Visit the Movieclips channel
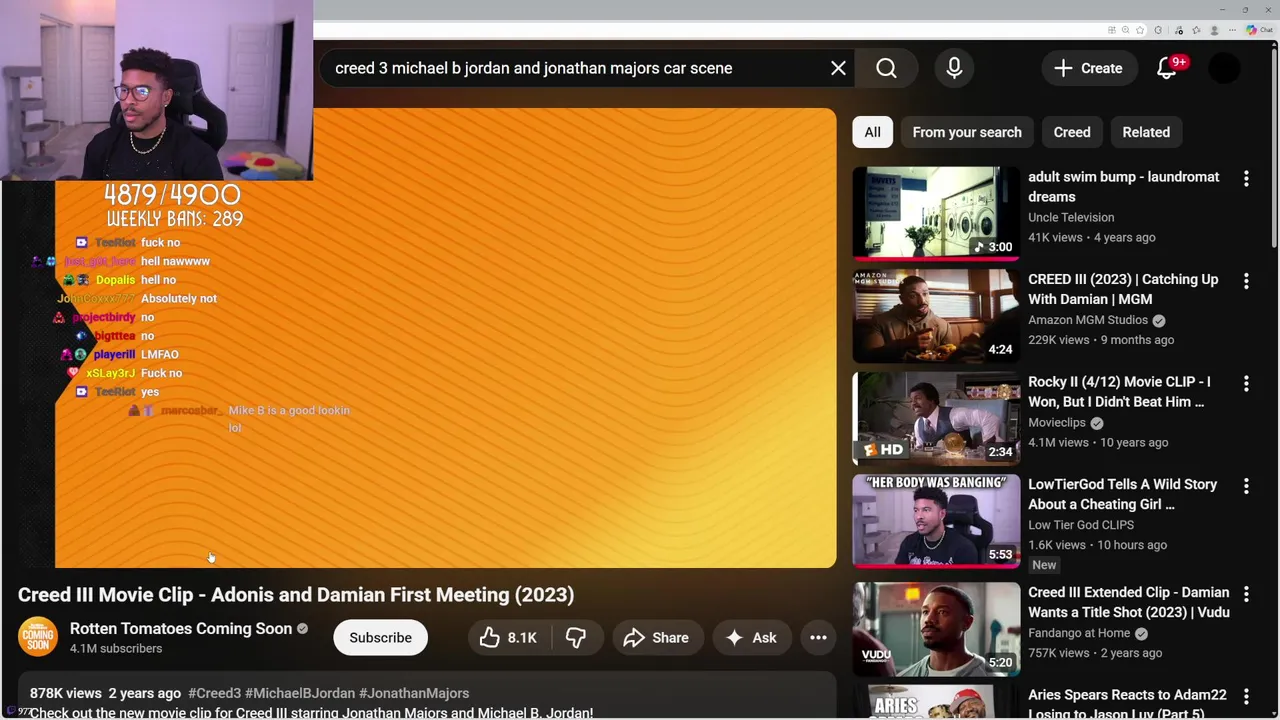Viewport: 1280px width, 720px height. (x=1057, y=422)
